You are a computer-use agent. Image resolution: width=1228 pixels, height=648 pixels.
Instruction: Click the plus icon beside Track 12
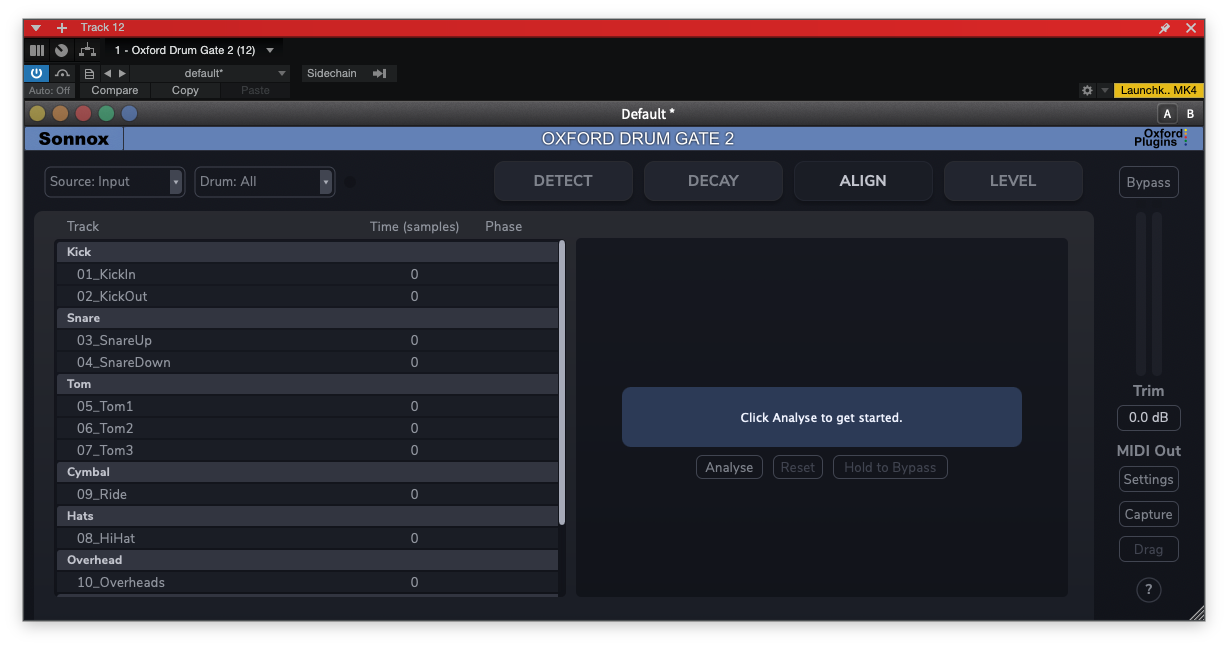click(62, 28)
